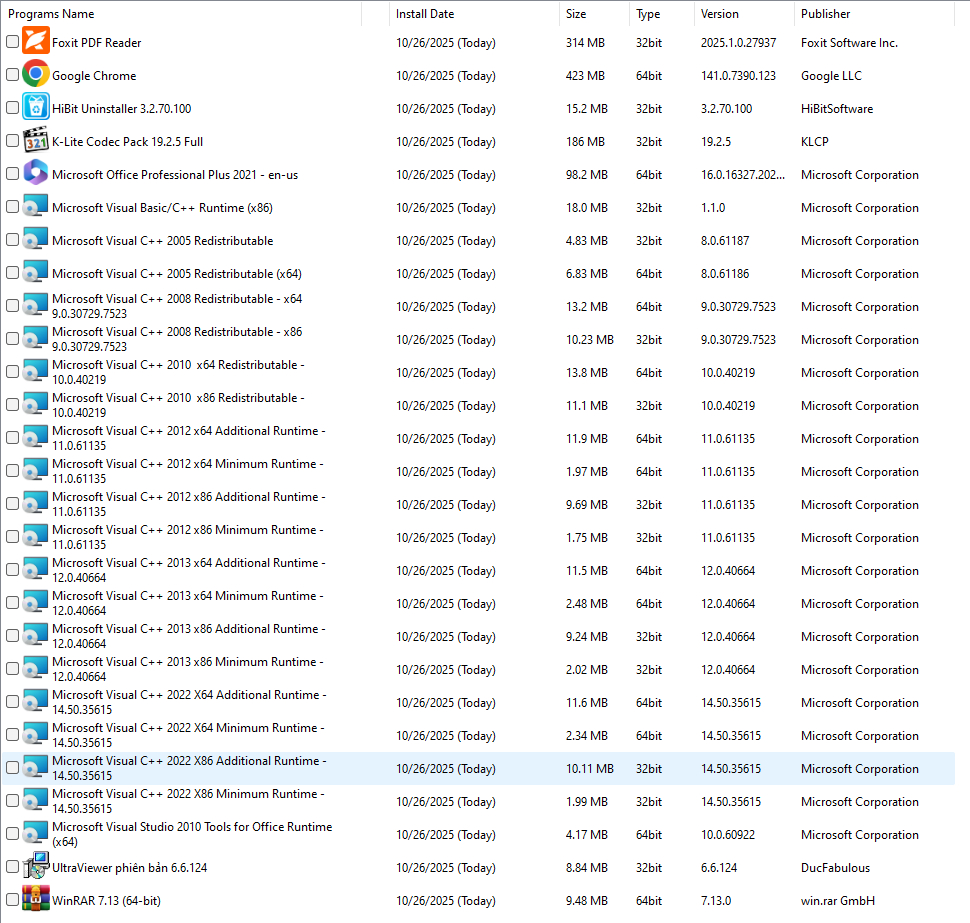Click the DucFabulous publisher cell
970x923 pixels.
[835, 867]
